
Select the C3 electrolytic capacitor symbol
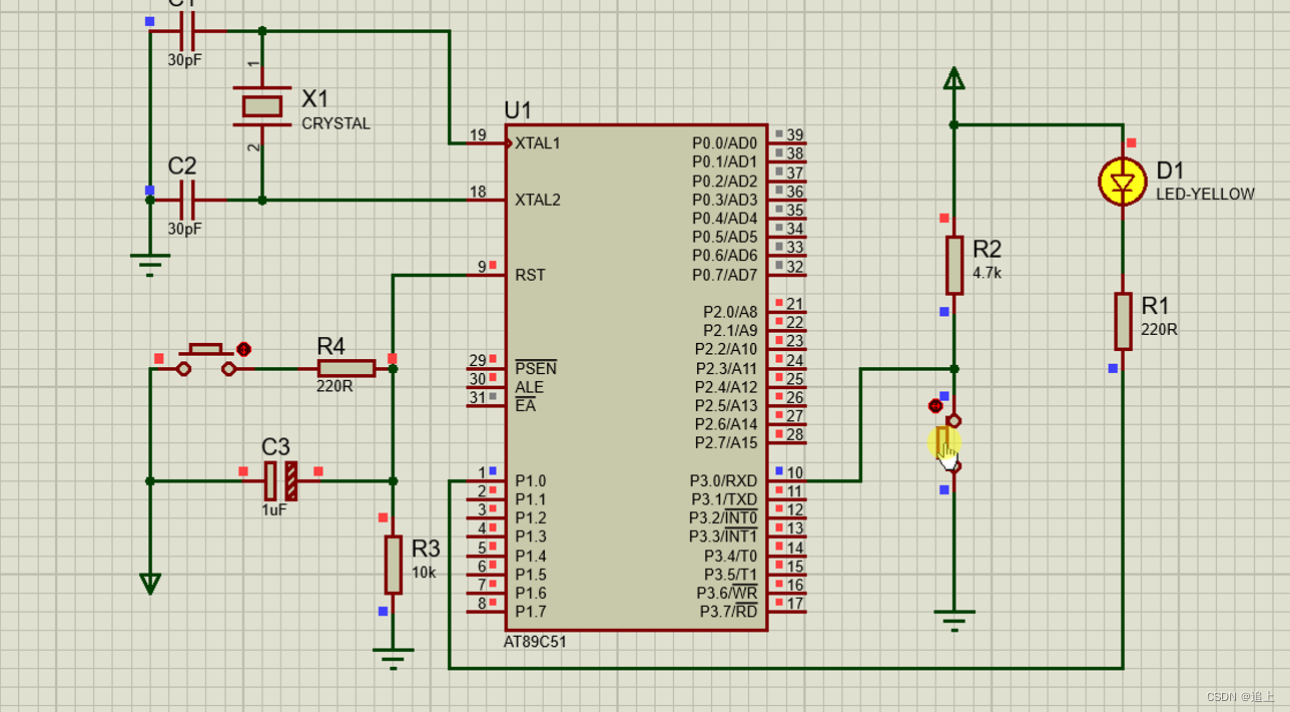[281, 481]
